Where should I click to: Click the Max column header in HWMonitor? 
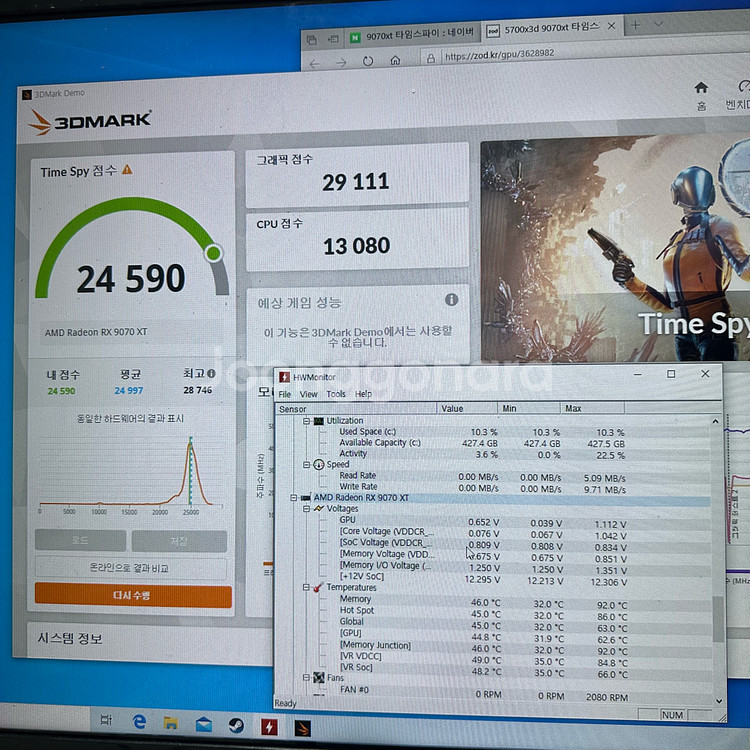592,408
